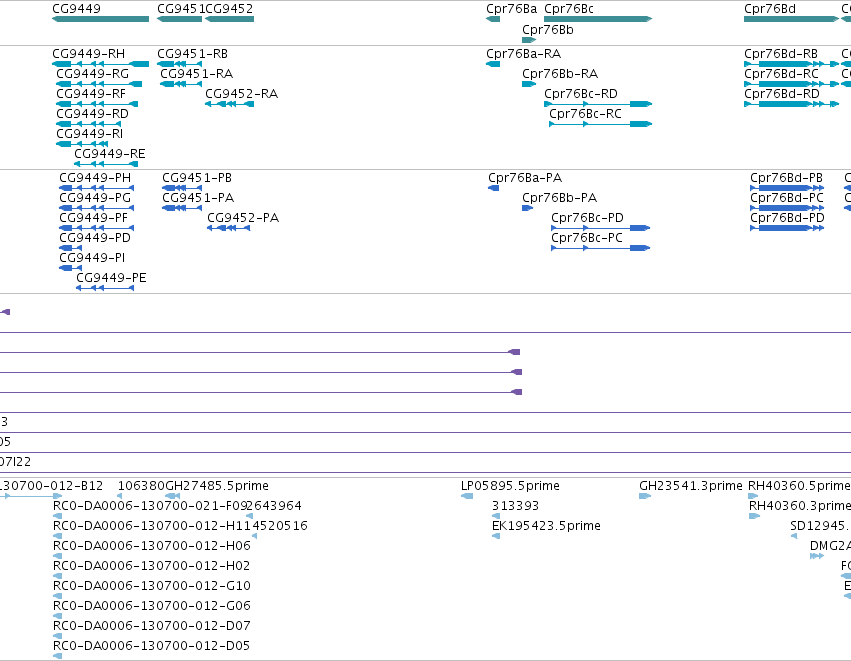
Task: Select protein Cpr76Bb-PA
Action: coord(560,198)
